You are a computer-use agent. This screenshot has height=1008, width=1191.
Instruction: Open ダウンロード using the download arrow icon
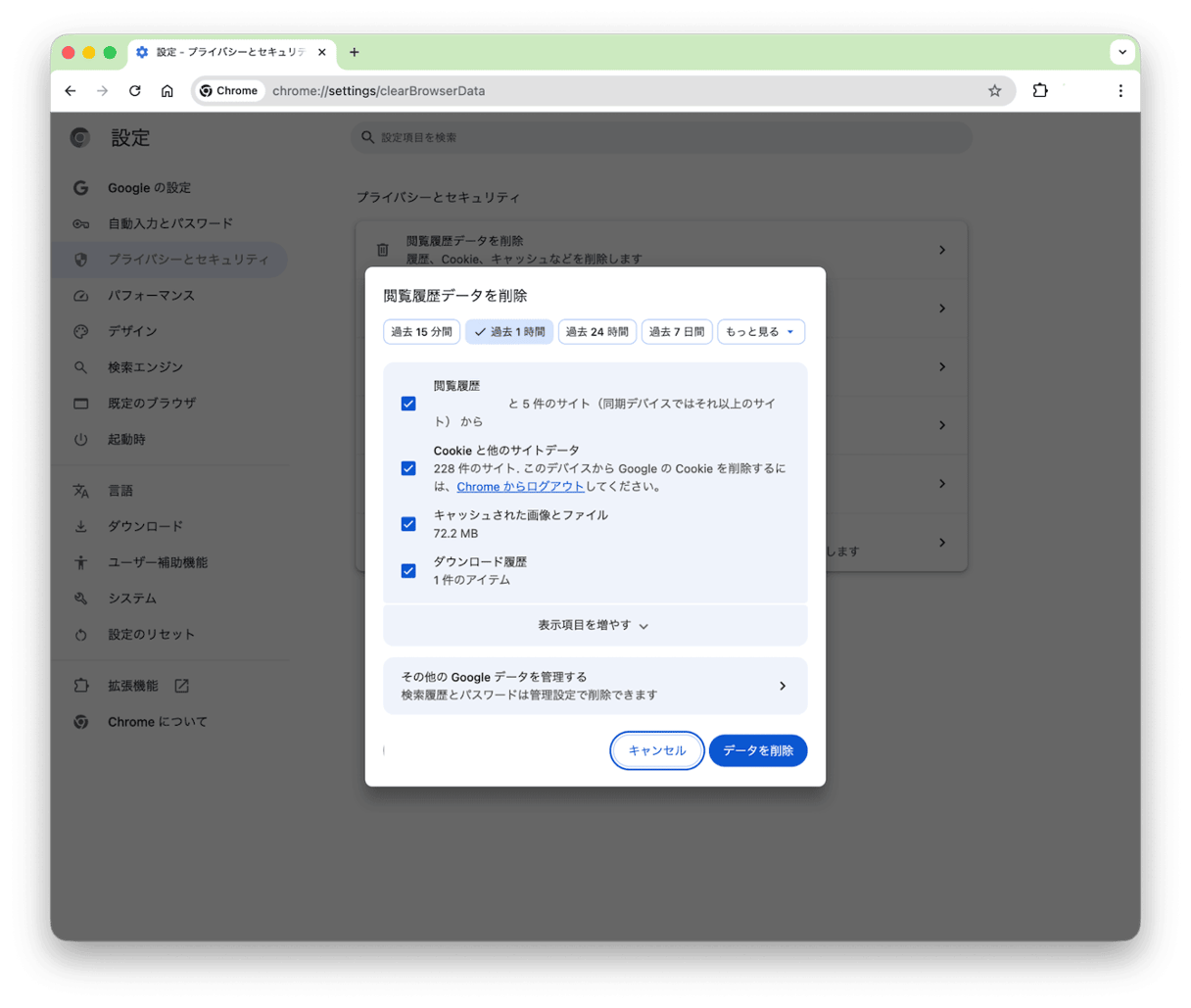pos(80,526)
